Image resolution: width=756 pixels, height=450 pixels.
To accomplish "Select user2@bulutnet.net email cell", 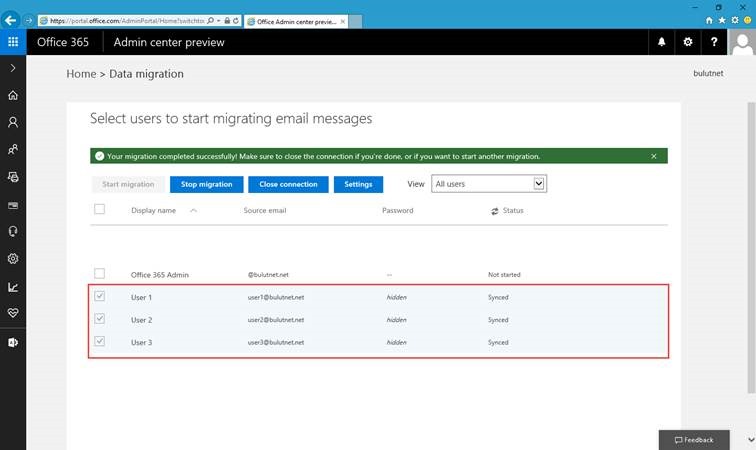I will [276, 320].
